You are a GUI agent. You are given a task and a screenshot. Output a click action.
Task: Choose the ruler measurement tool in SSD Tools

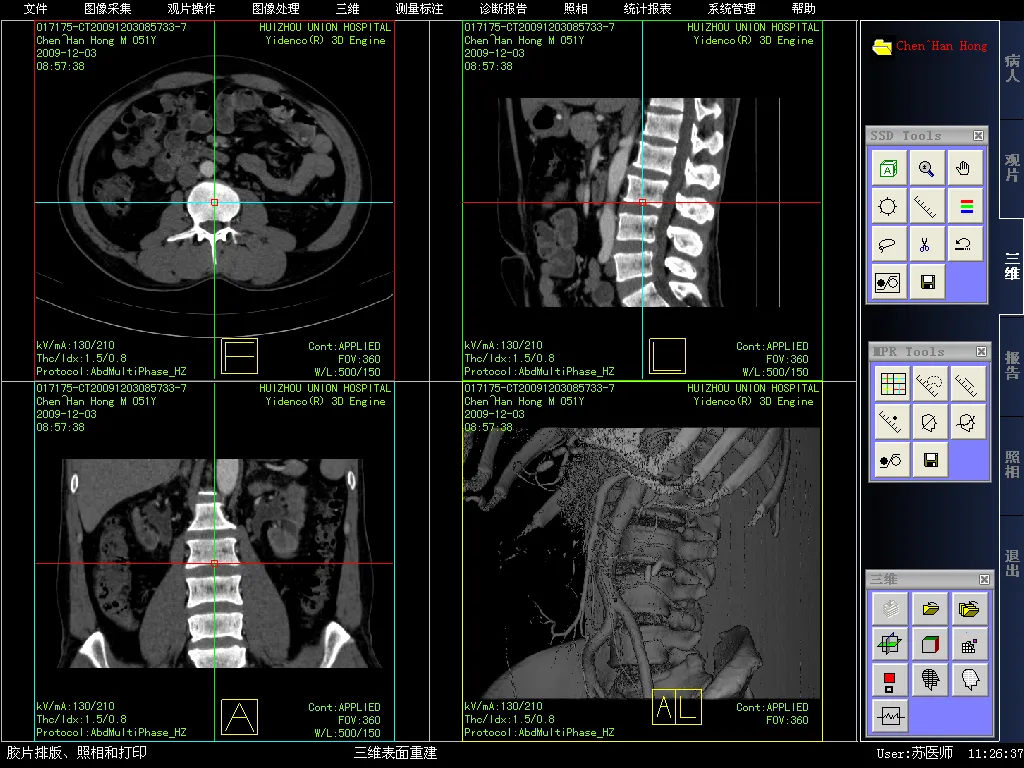(926, 207)
